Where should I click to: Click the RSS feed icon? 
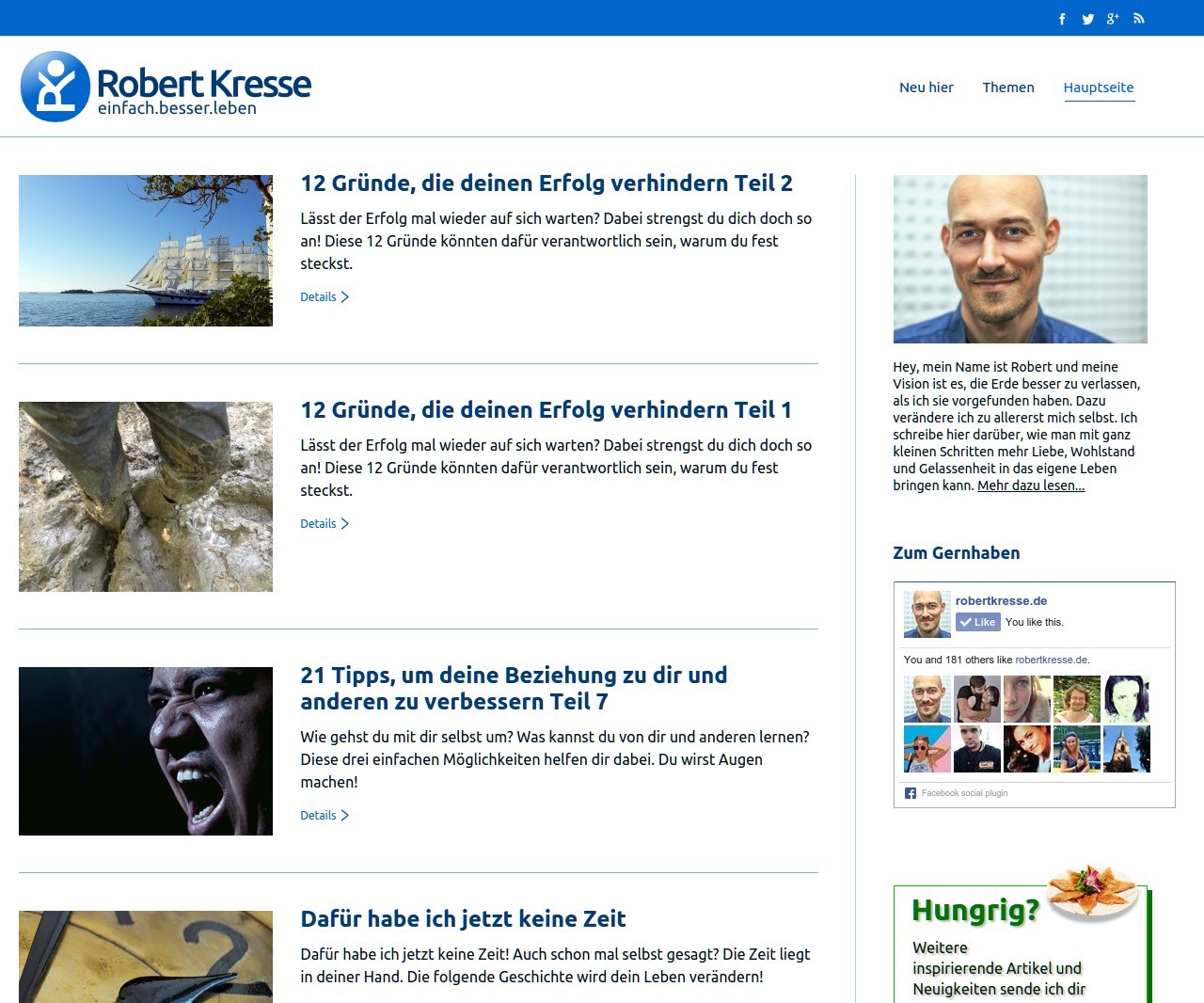point(1138,19)
